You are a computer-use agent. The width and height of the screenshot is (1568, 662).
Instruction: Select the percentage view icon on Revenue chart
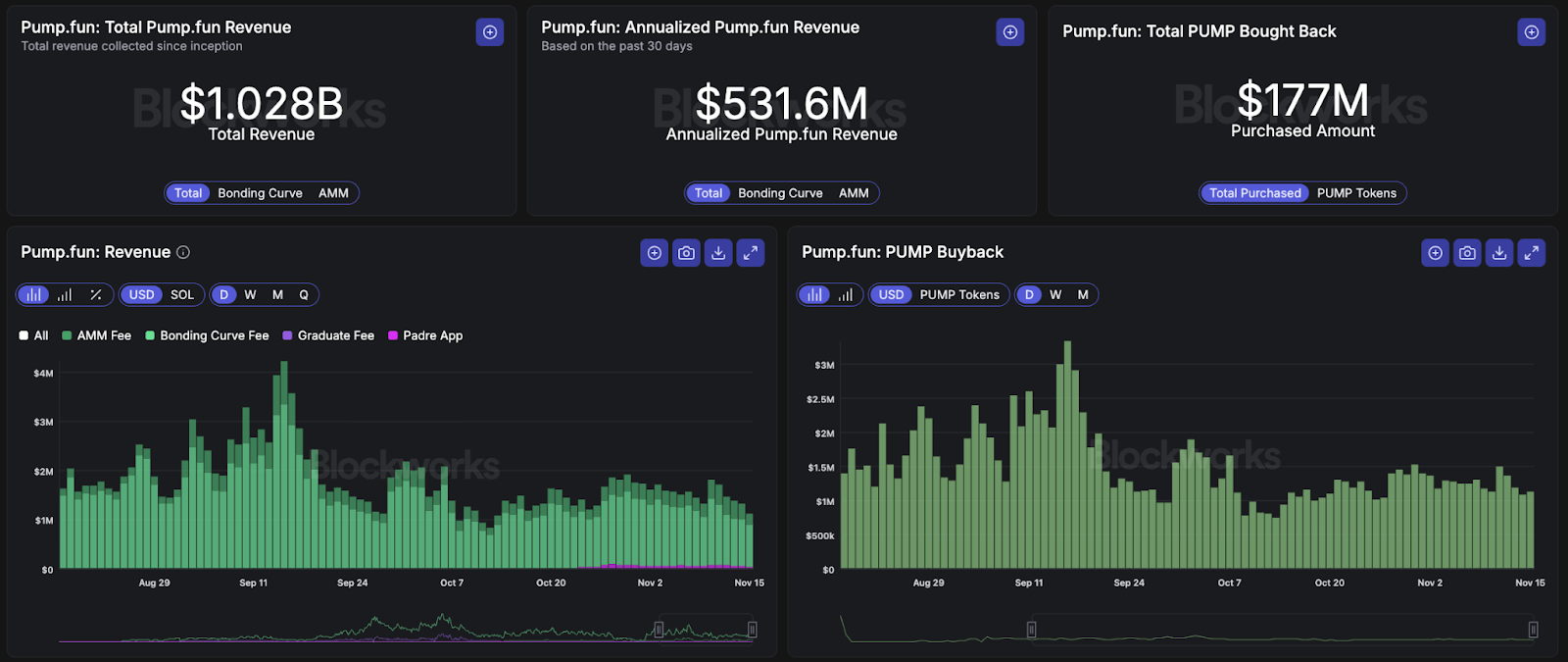(95, 294)
